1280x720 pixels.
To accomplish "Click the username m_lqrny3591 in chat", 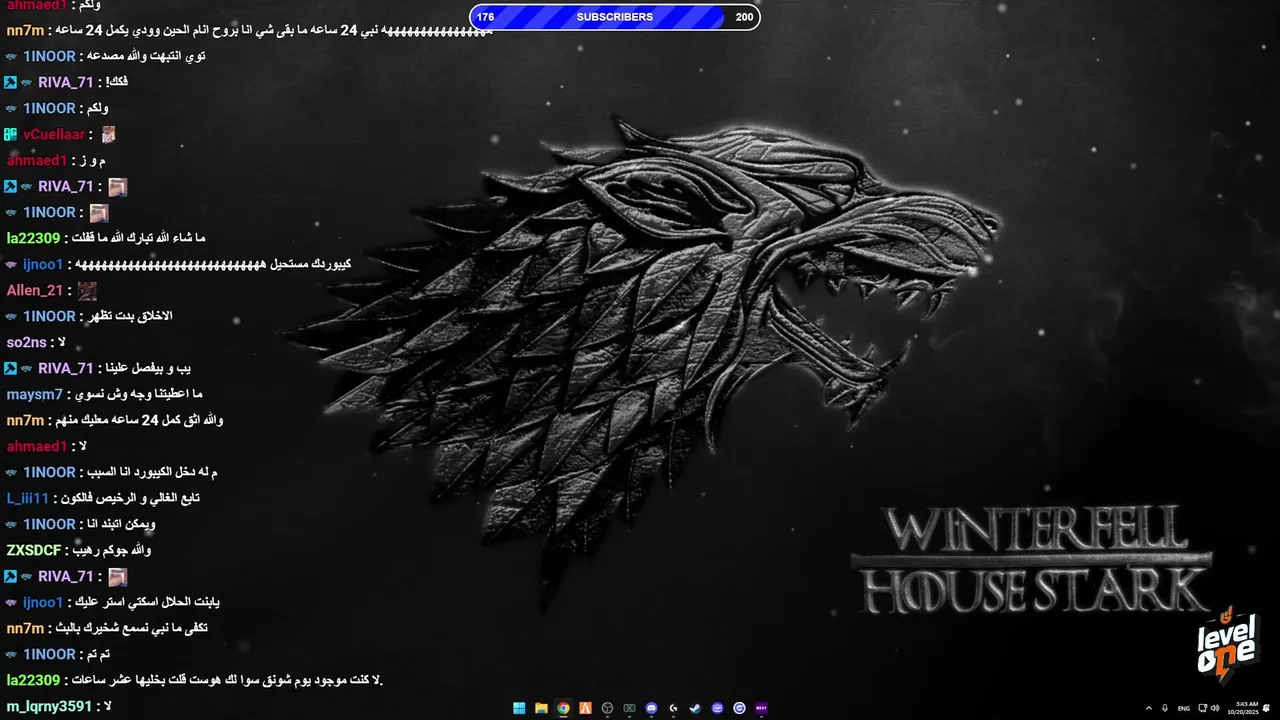I will coord(48,706).
